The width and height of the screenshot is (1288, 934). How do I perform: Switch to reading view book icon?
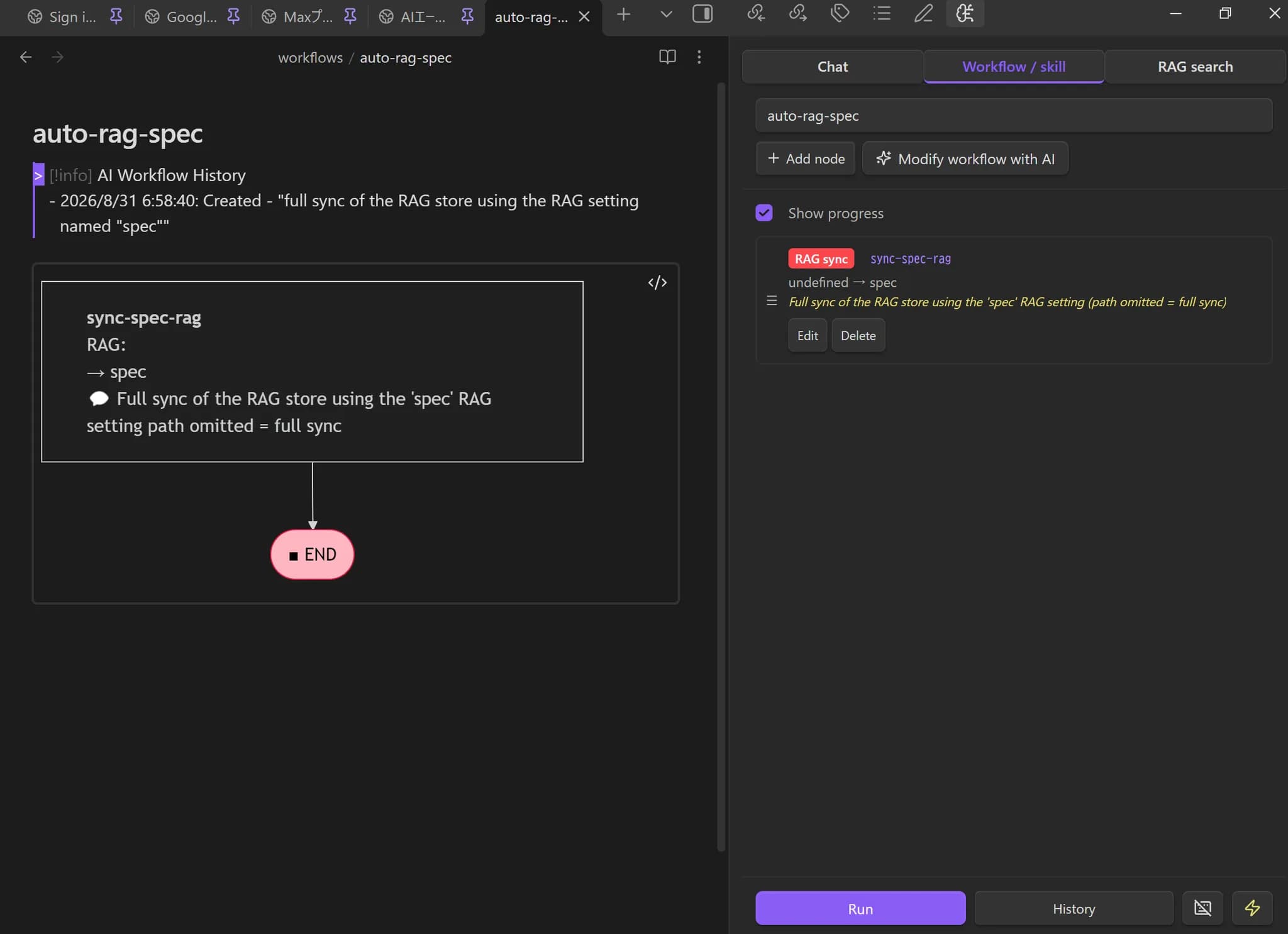click(x=667, y=57)
